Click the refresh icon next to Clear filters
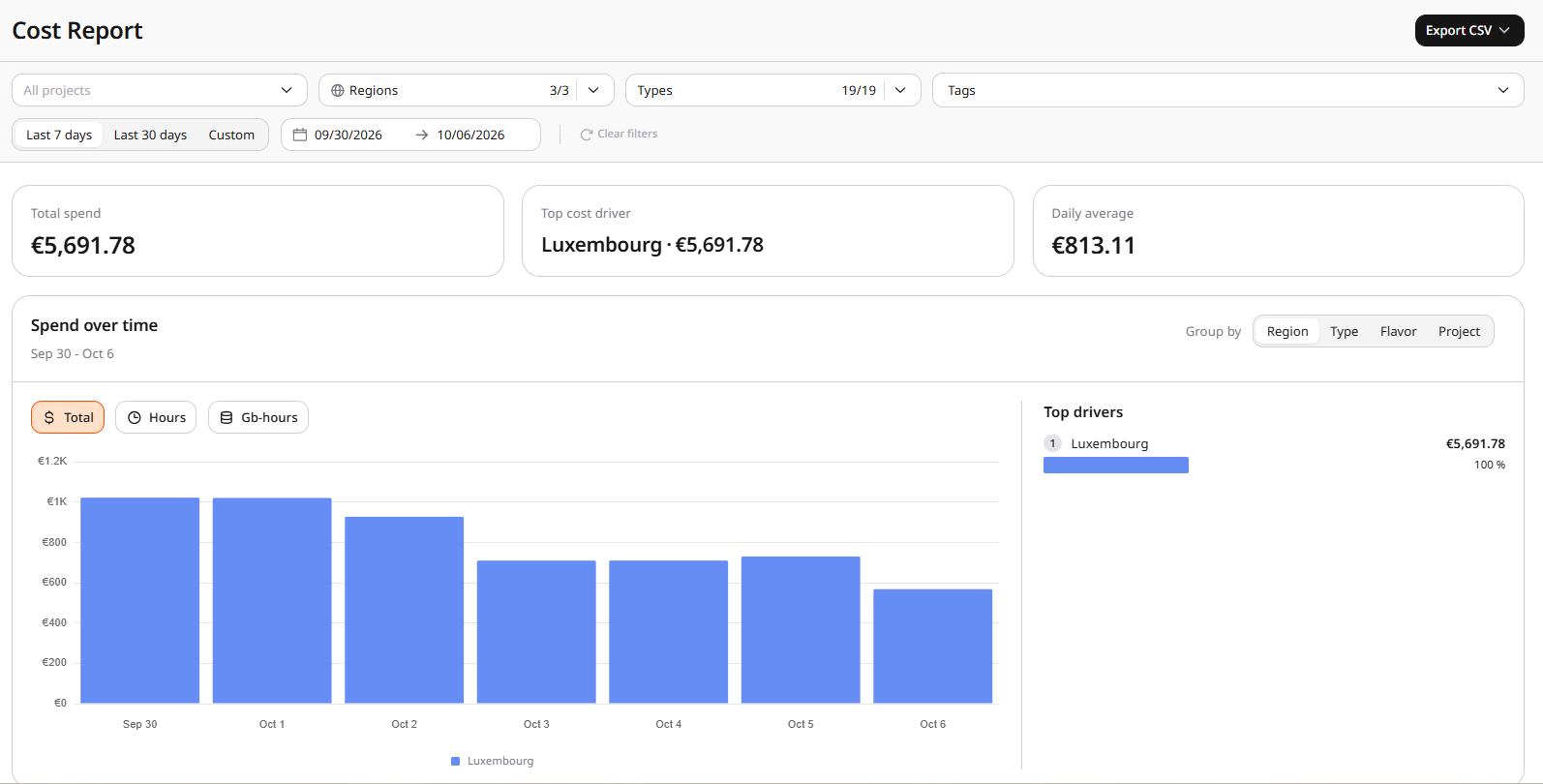The width and height of the screenshot is (1543, 784). 587,135
